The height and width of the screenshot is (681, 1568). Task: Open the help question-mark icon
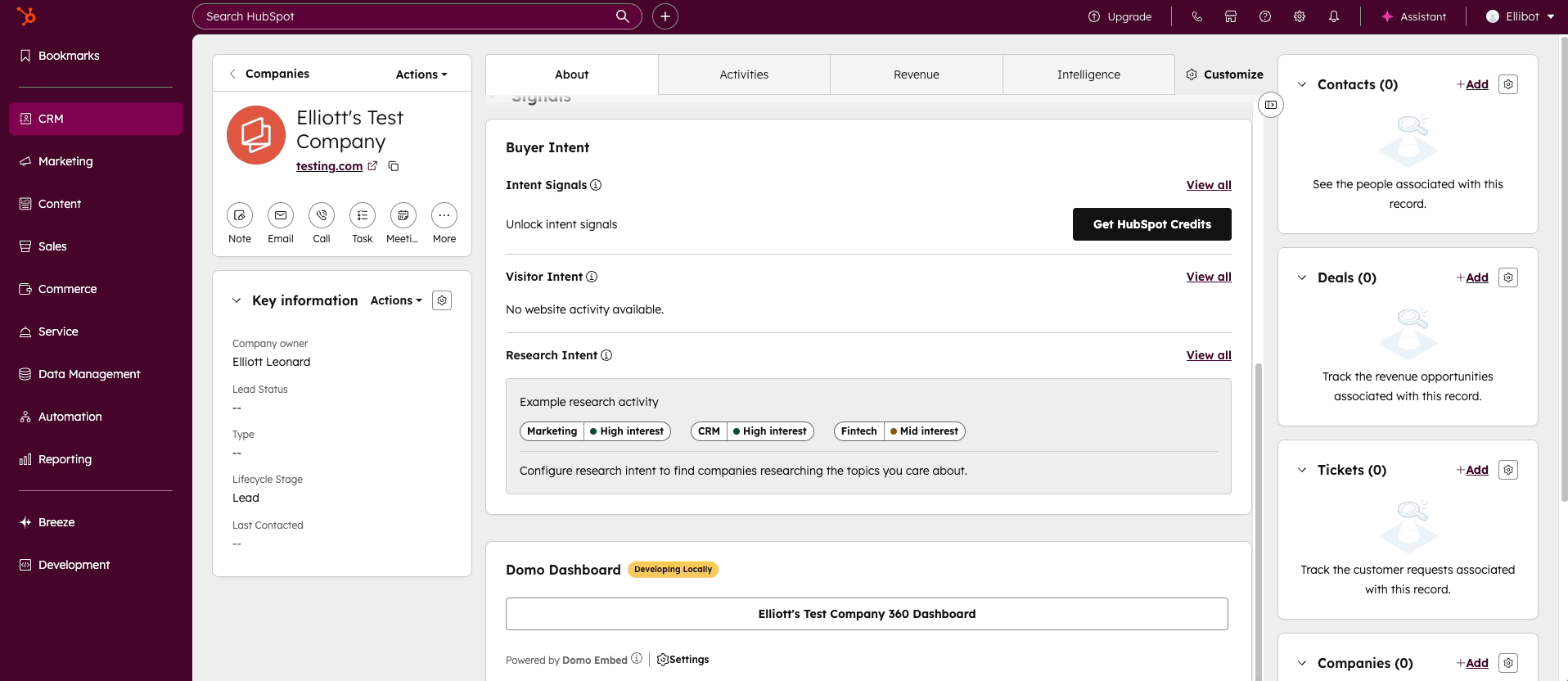(x=1265, y=16)
